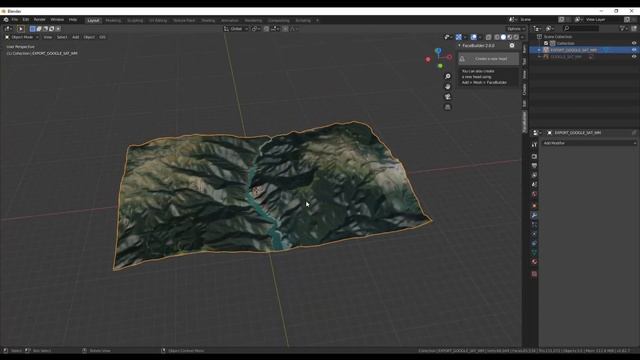Toggle visibility eye of third outliner object
This screenshot has height=360, width=640.
click(x=634, y=57)
